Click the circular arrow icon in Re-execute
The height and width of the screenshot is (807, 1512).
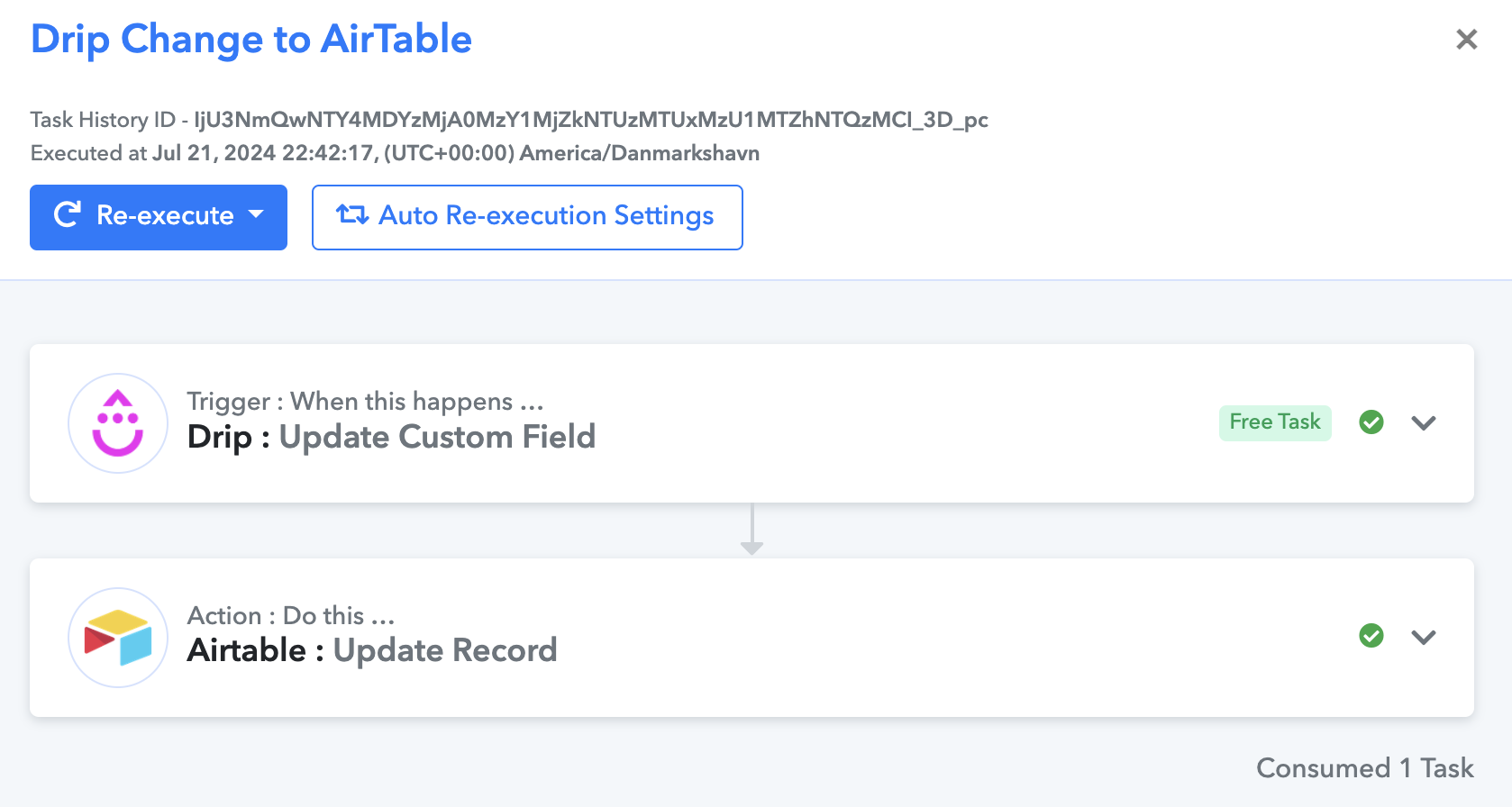pos(68,214)
